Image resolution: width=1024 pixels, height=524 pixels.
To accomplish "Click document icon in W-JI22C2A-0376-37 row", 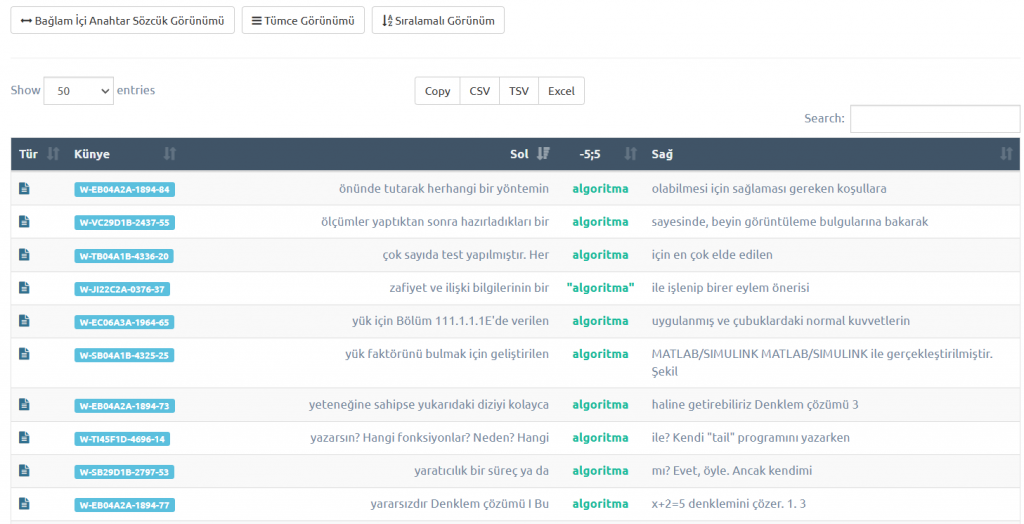I will coord(25,288).
